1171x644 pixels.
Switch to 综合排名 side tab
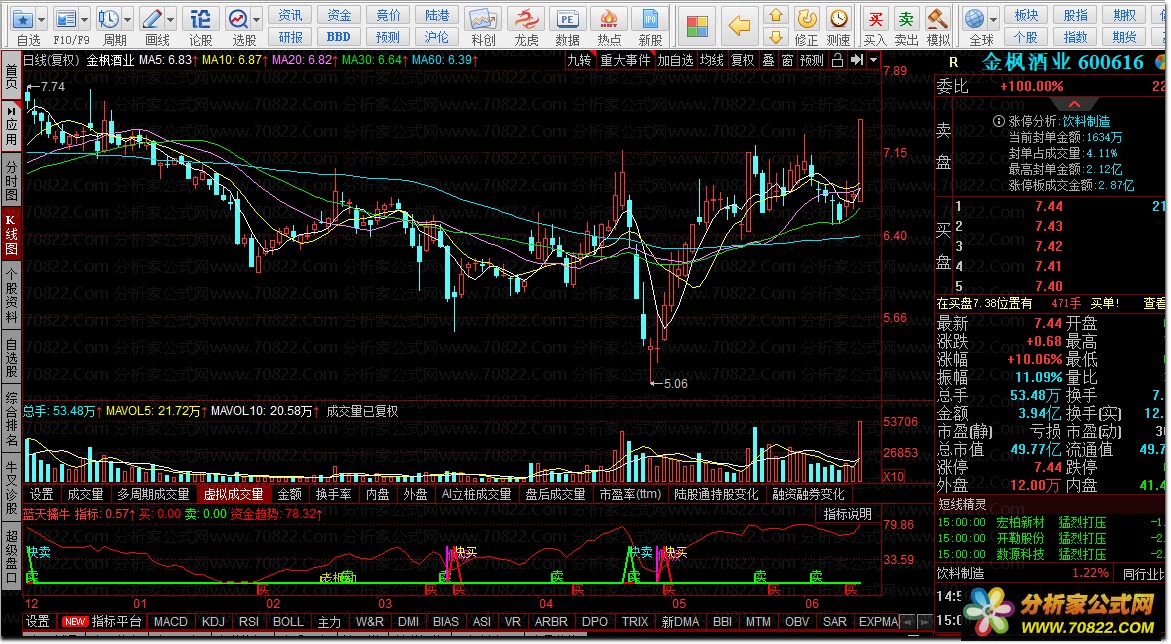[x=11, y=418]
